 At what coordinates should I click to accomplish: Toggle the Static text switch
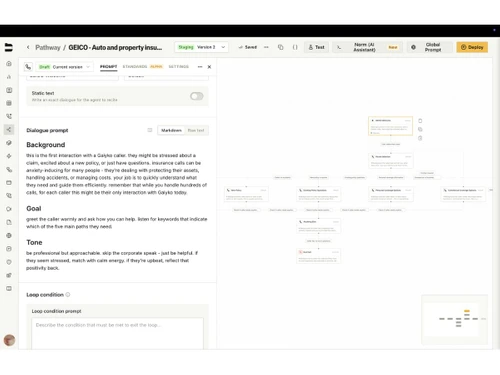[x=197, y=96]
